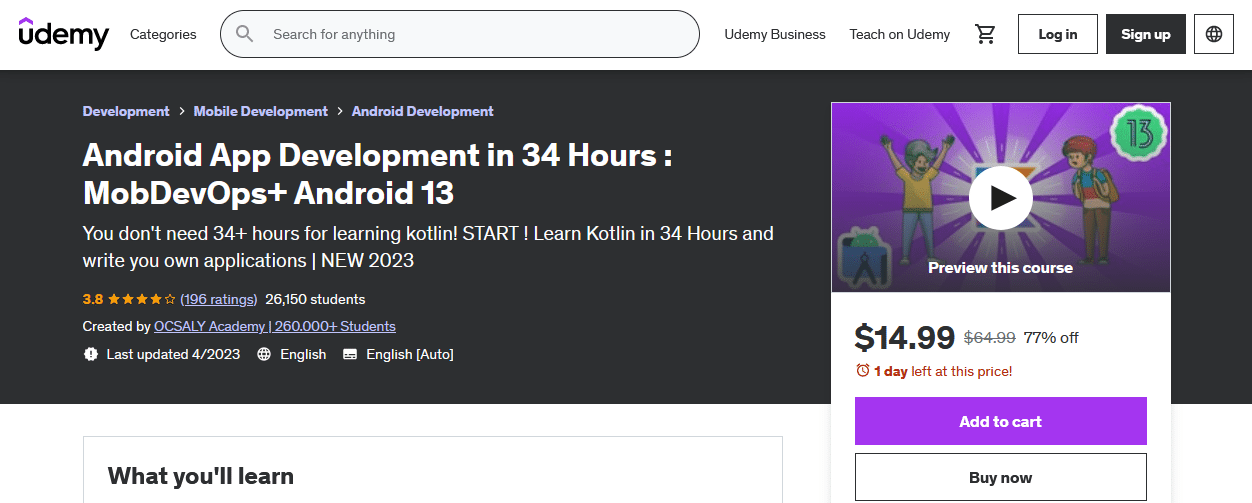
Task: Click the Log in button
Action: (x=1058, y=34)
